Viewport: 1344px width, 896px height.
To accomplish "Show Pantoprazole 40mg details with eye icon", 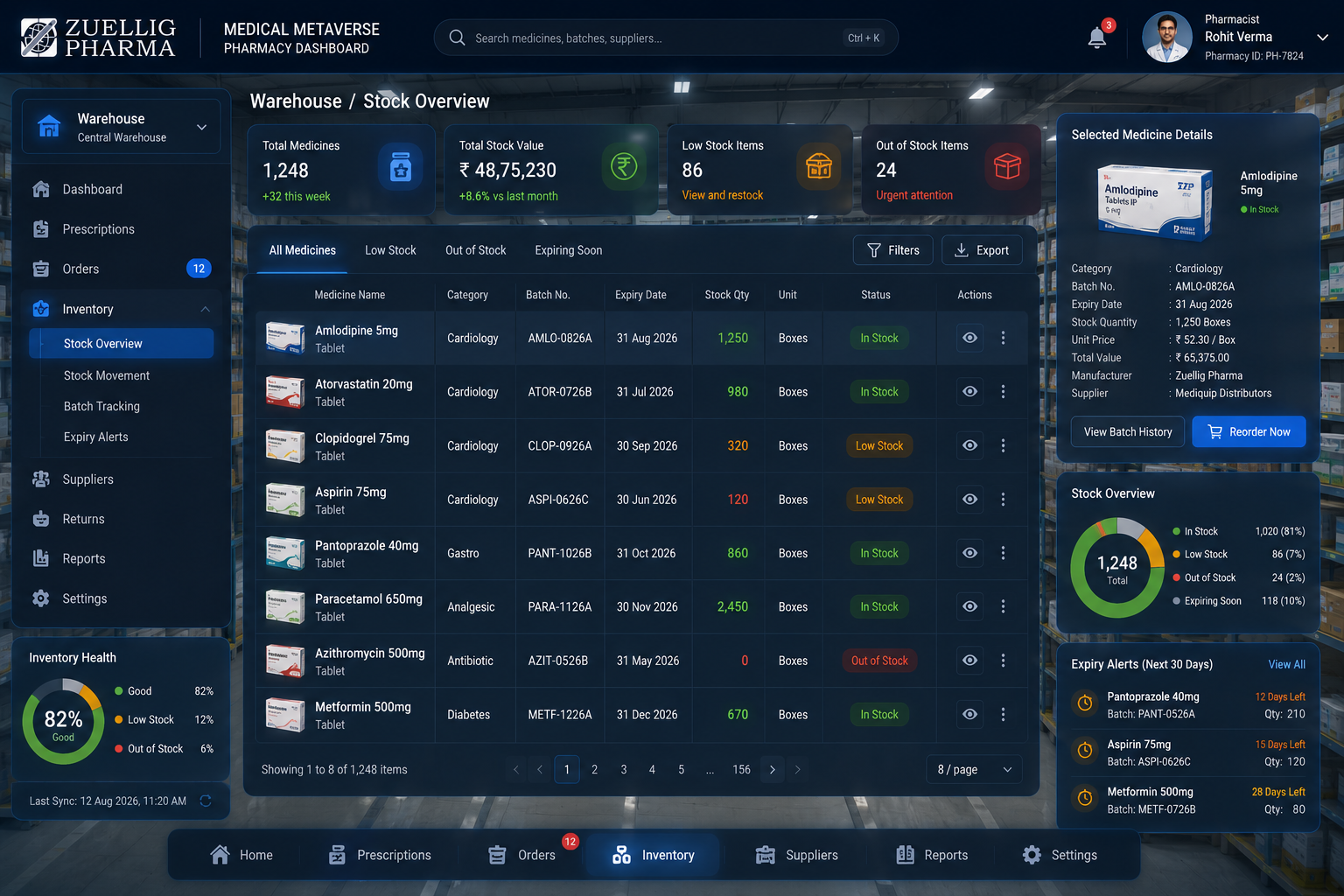I will pyautogui.click(x=969, y=553).
